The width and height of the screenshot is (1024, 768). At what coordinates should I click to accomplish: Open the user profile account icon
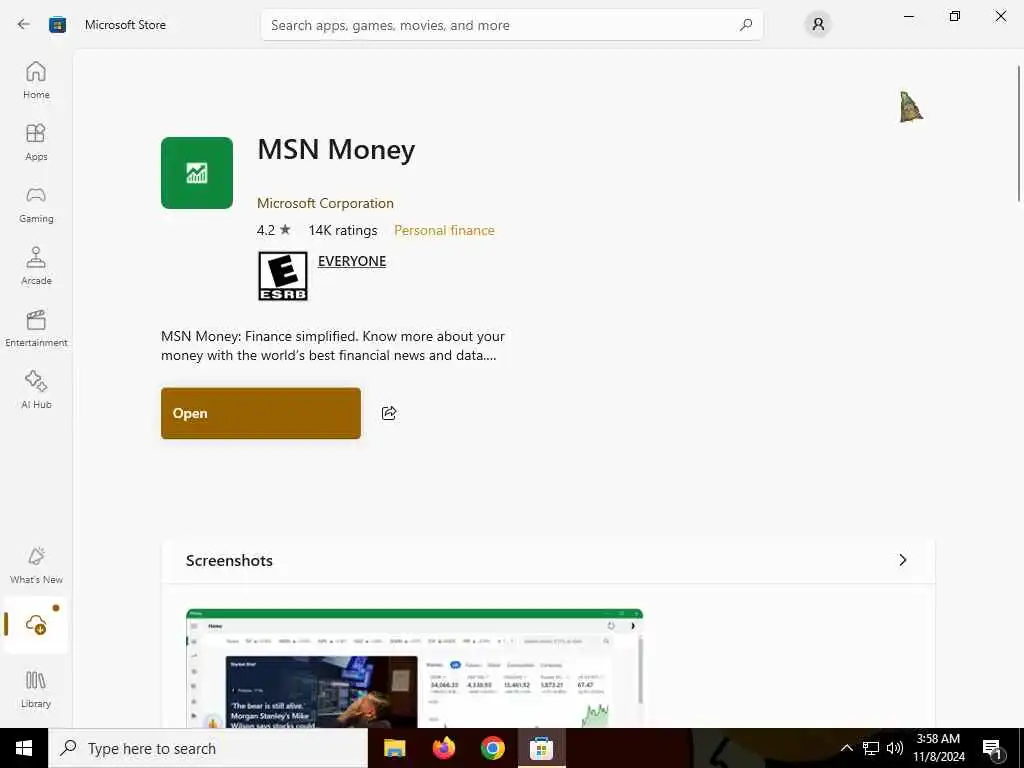click(x=818, y=25)
